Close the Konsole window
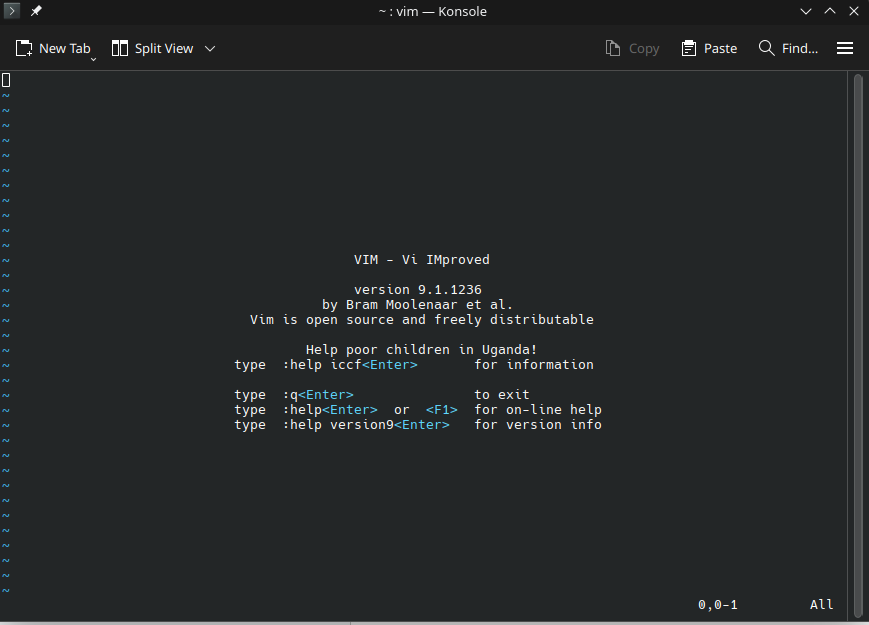 854,11
